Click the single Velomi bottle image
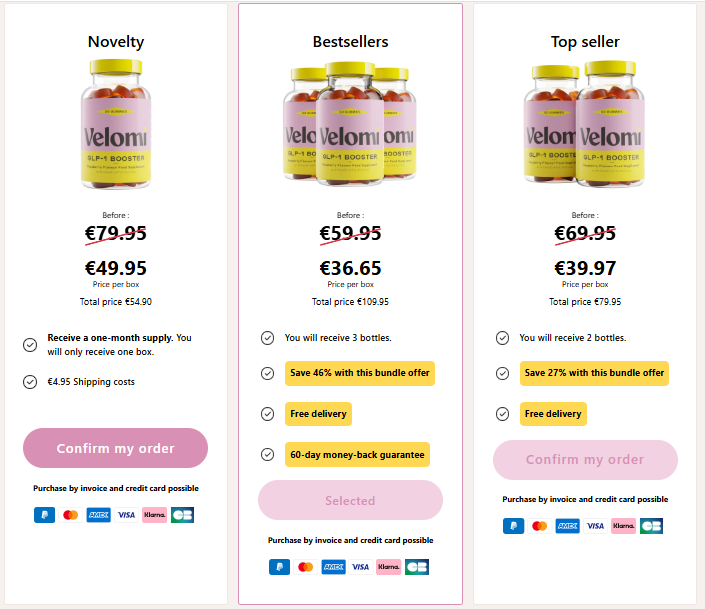 (116, 125)
